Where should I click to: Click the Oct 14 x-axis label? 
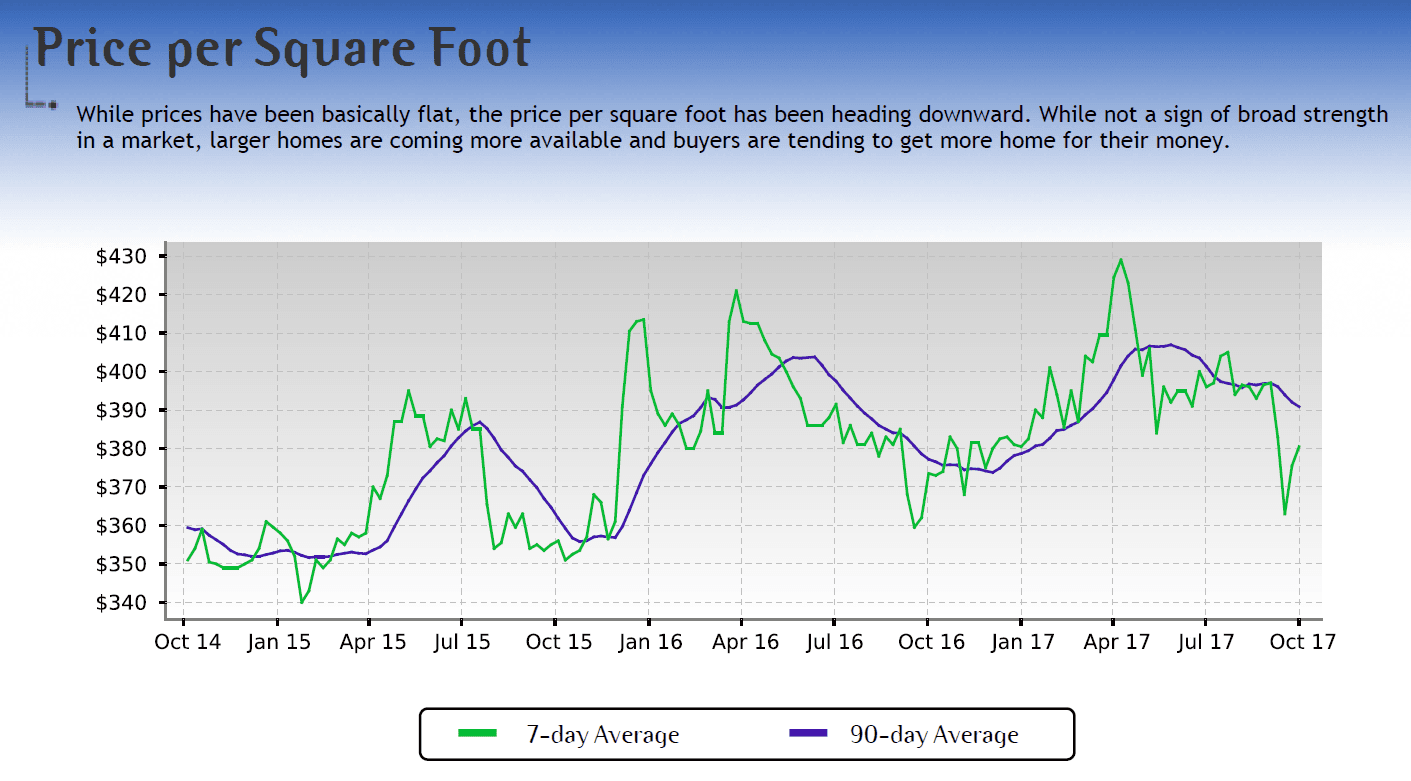click(187, 642)
